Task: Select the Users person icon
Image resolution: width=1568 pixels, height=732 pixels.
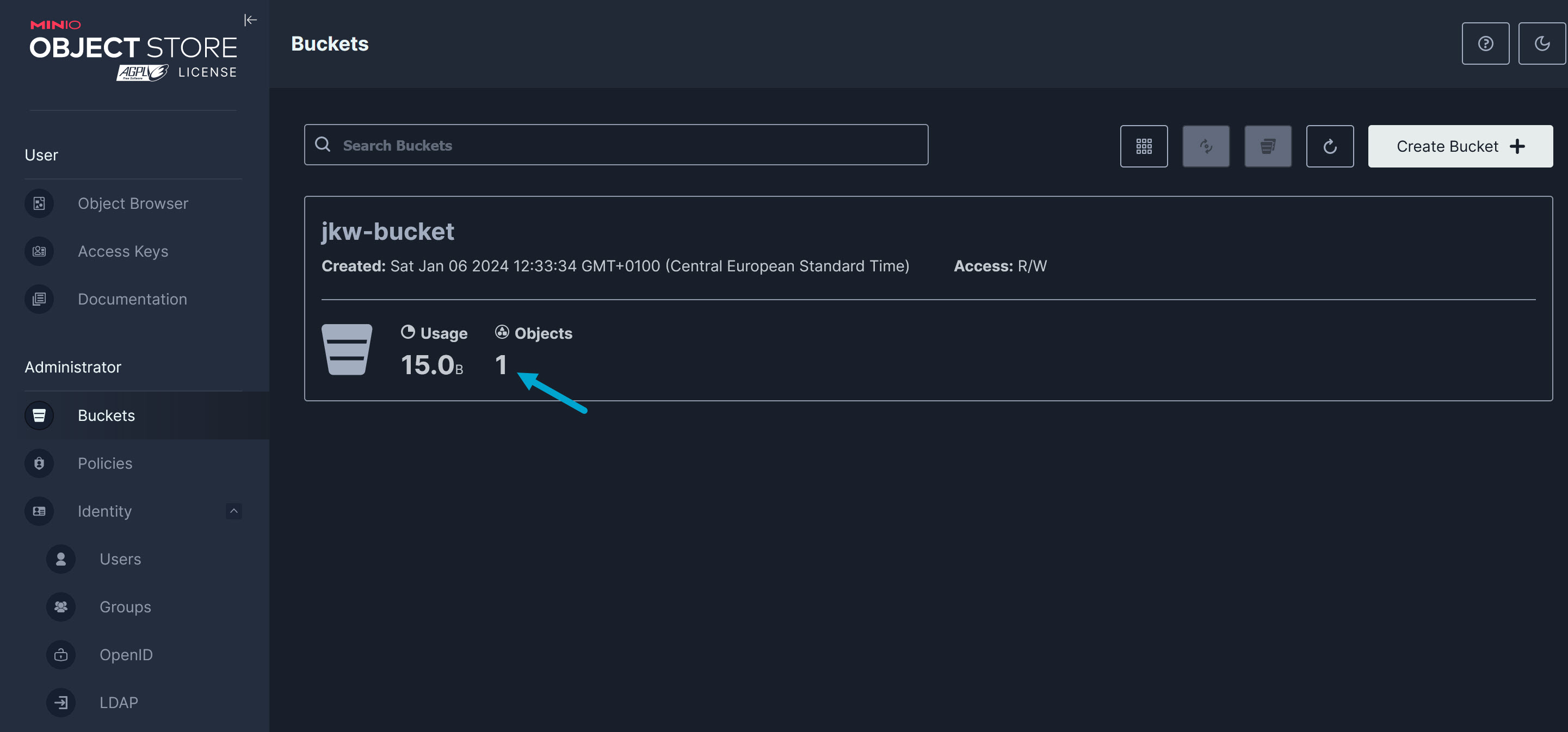Action: (60, 559)
